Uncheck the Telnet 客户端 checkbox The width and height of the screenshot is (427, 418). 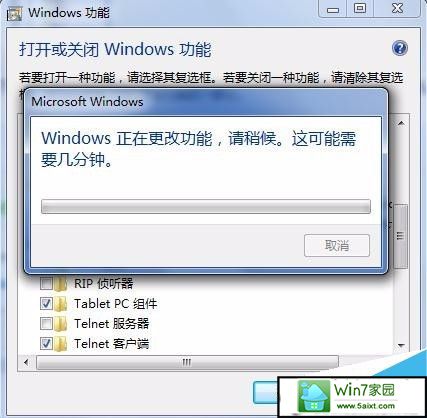click(46, 343)
